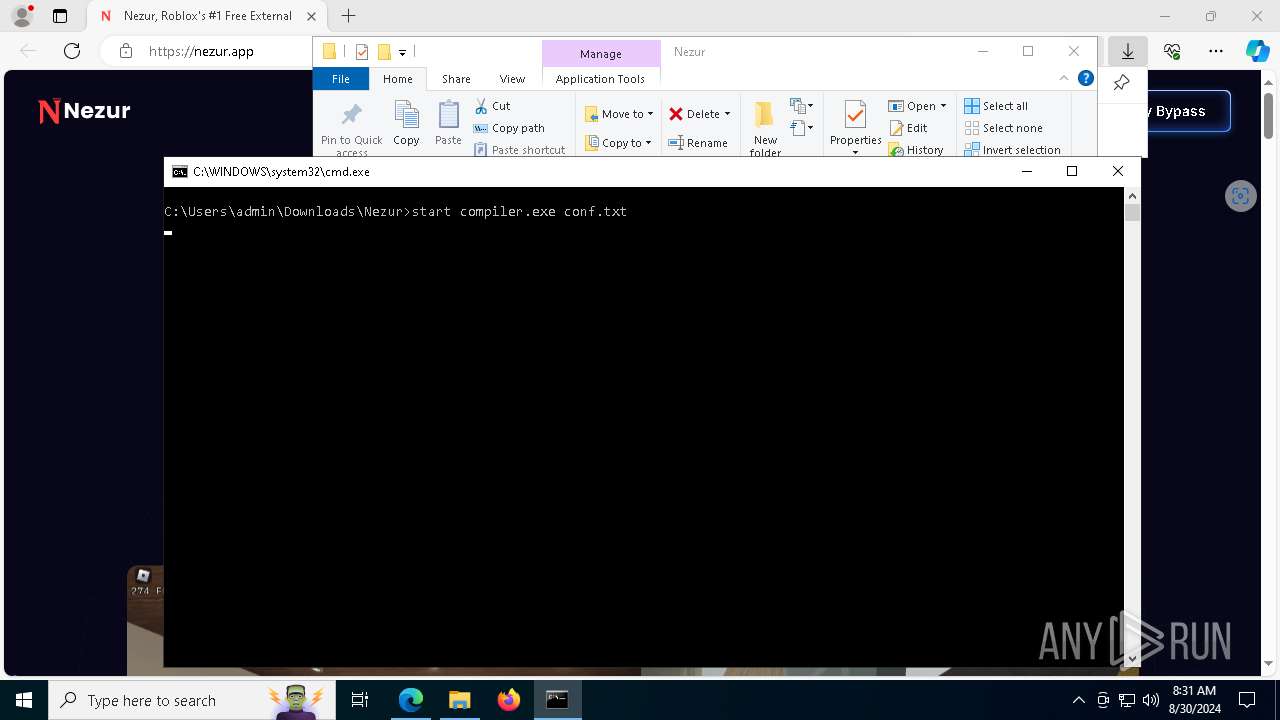Click History in the Explorer ribbon
The image size is (1280, 720).
[915, 150]
